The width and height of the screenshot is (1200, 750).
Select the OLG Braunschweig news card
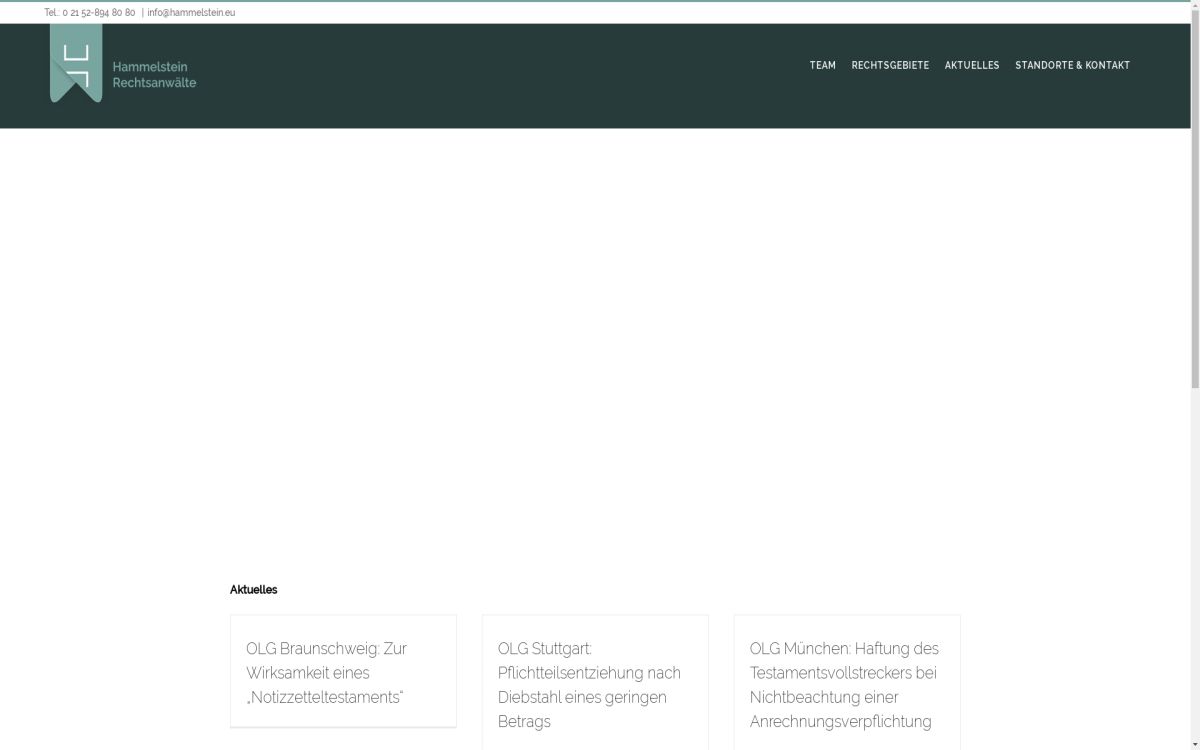[x=343, y=670]
